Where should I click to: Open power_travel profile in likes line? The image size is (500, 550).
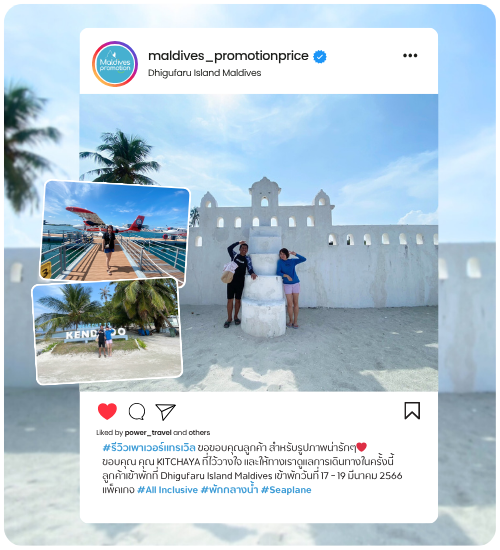(x=148, y=432)
